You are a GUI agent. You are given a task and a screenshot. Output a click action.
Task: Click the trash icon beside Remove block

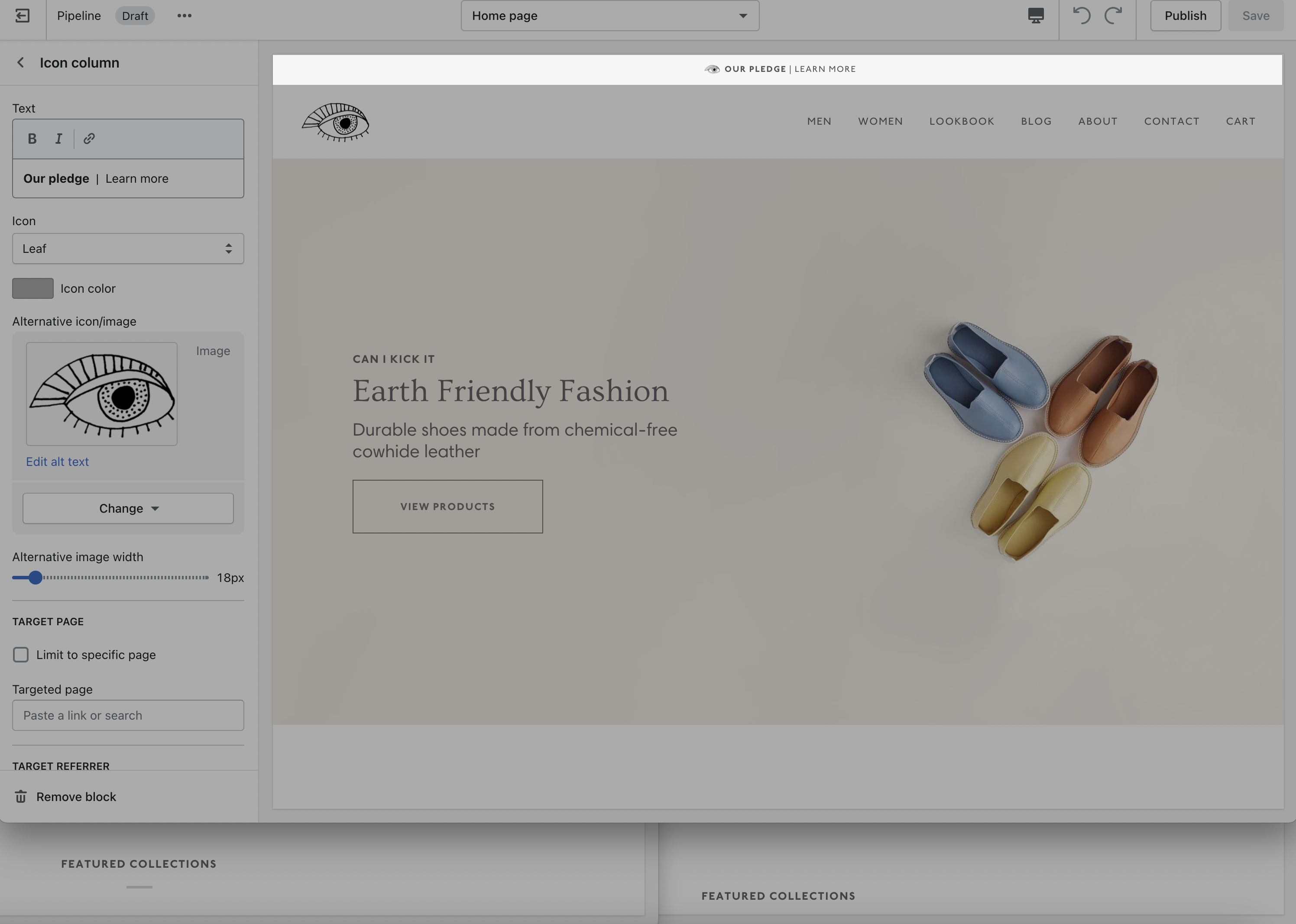[x=21, y=797]
